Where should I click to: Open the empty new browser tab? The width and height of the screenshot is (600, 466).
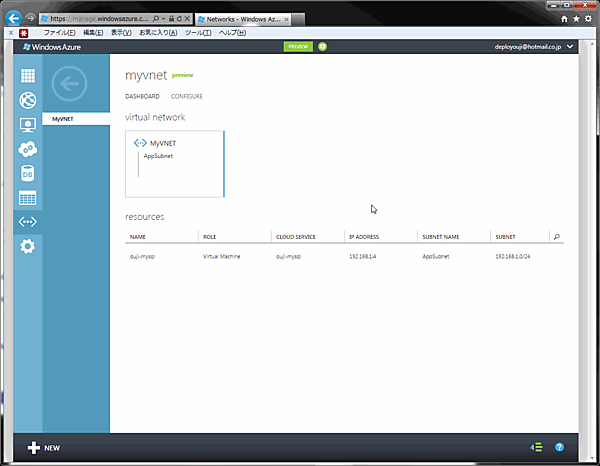(298, 19)
